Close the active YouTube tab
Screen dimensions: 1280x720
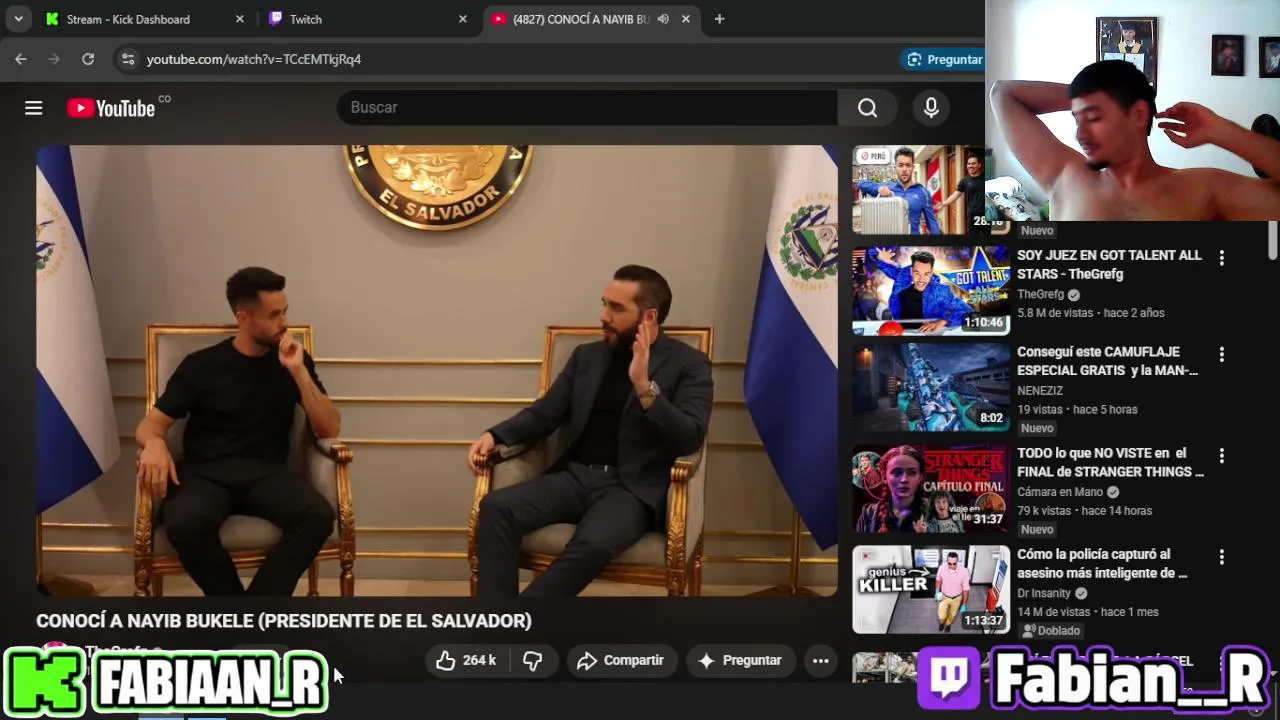685,19
